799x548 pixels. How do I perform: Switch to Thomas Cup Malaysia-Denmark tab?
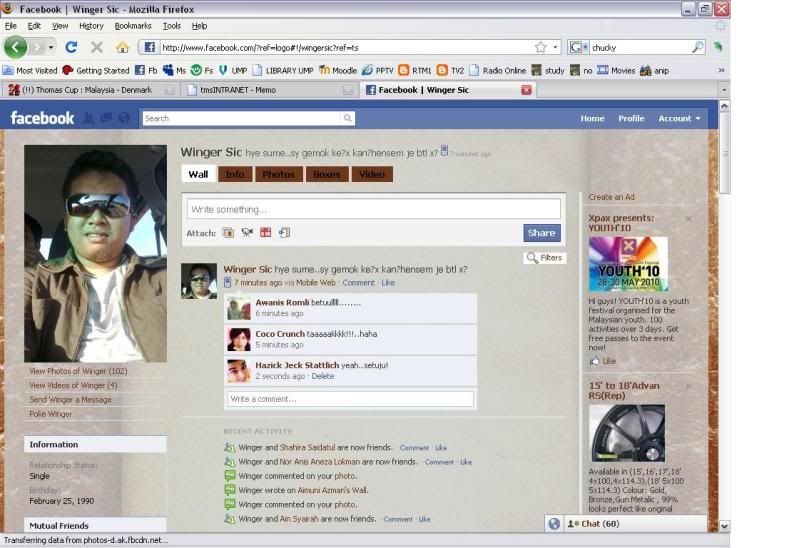(92, 90)
